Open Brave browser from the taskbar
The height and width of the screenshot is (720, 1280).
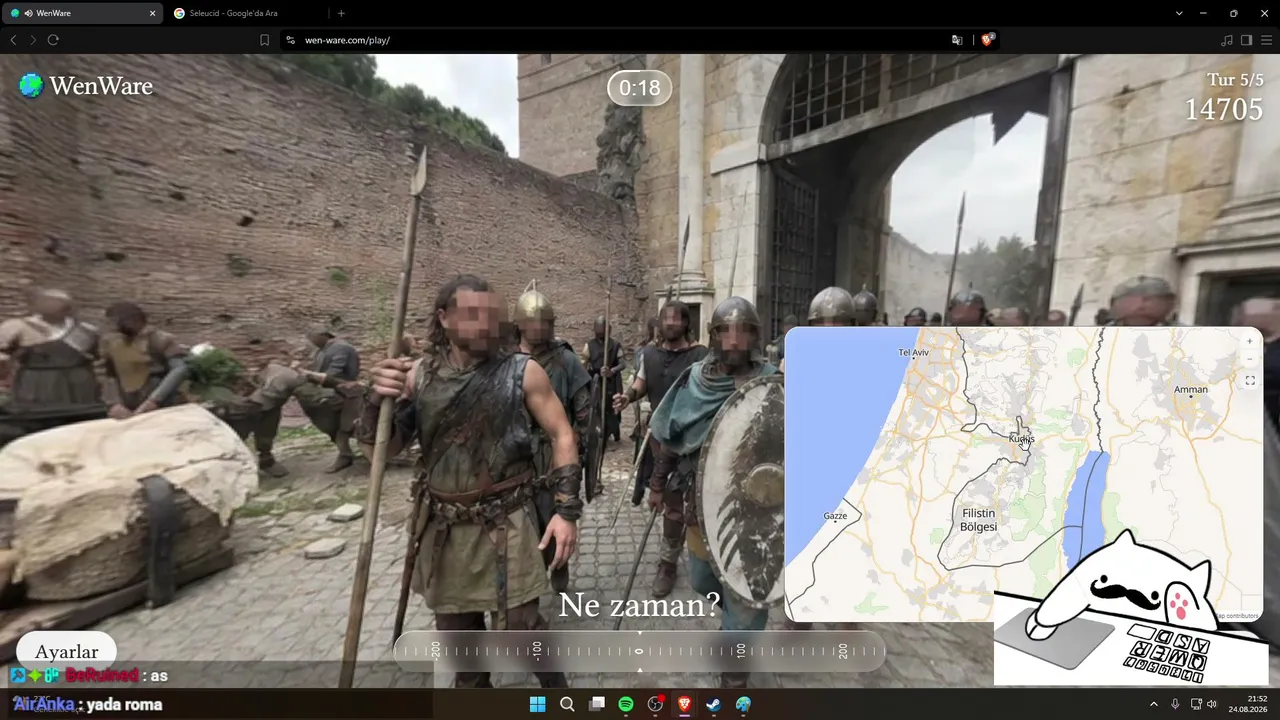(685, 704)
